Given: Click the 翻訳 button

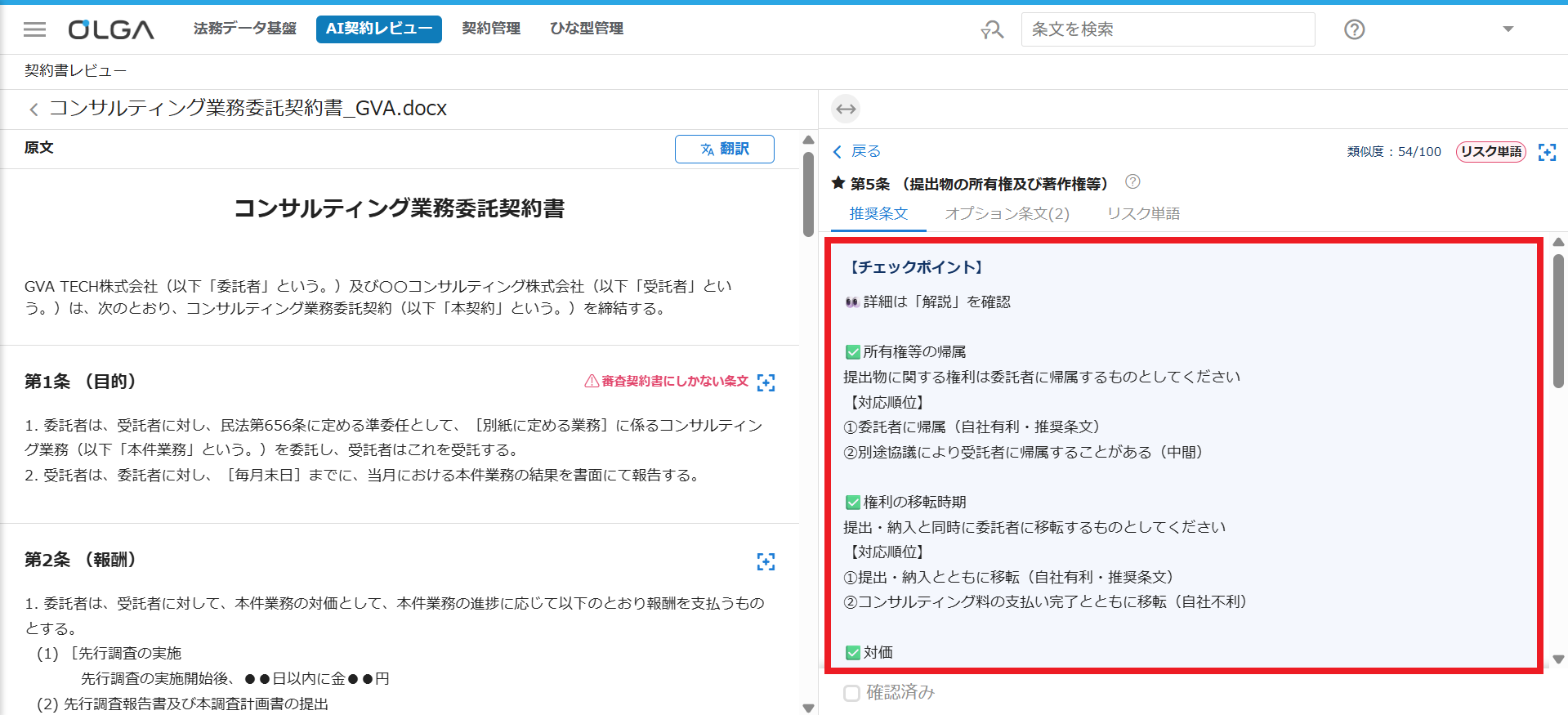Looking at the screenshot, I should coord(725,149).
